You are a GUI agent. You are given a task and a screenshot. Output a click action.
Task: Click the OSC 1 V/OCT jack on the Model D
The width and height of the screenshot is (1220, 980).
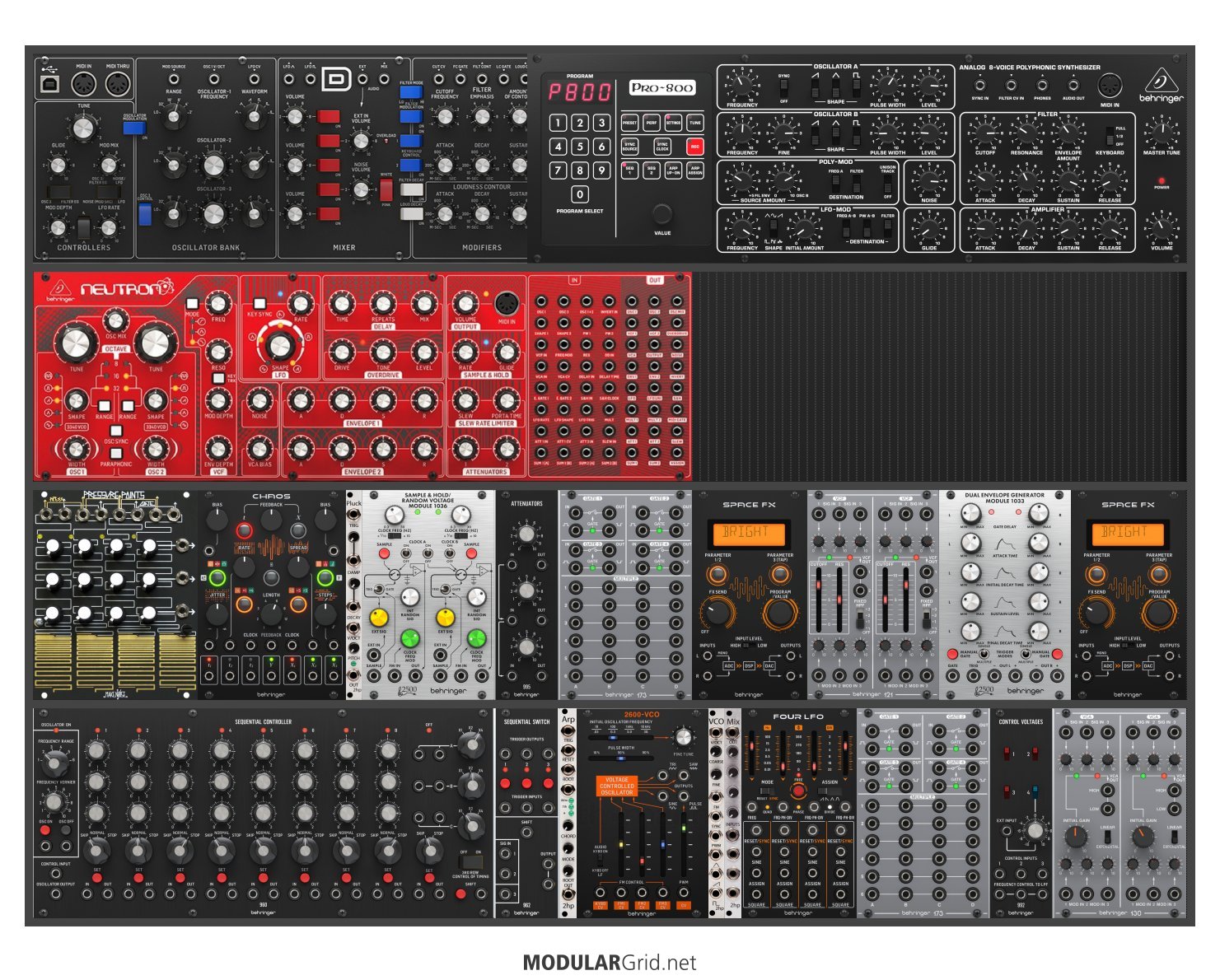click(x=214, y=79)
